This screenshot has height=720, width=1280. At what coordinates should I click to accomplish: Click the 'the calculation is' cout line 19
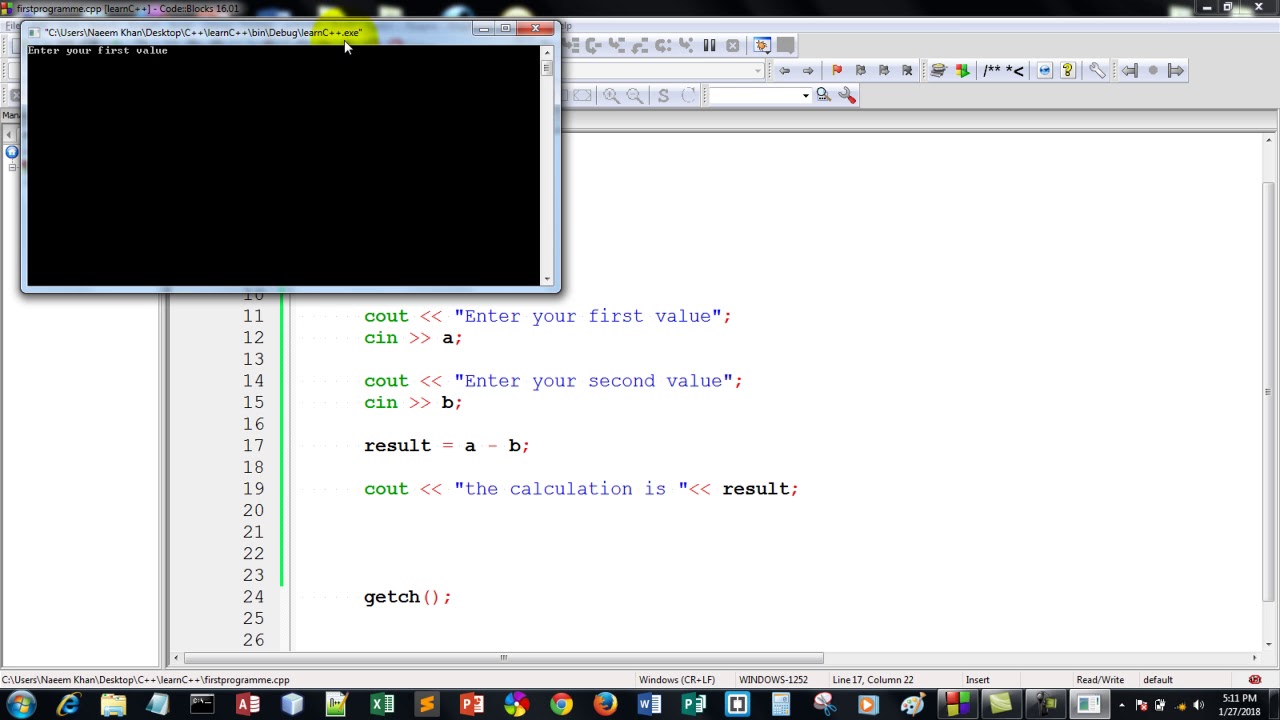click(x=581, y=489)
